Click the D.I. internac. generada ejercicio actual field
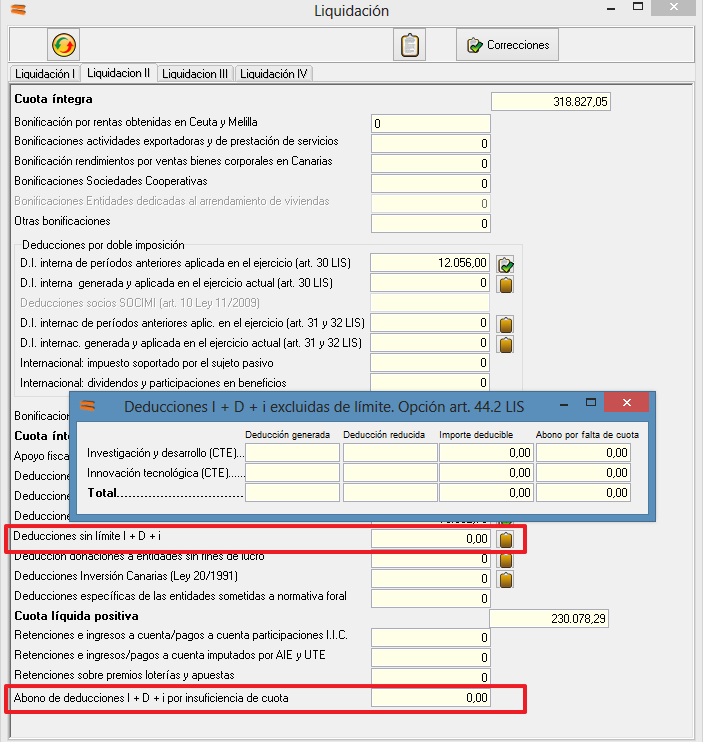Screen dimensions: 703x742 [430, 343]
